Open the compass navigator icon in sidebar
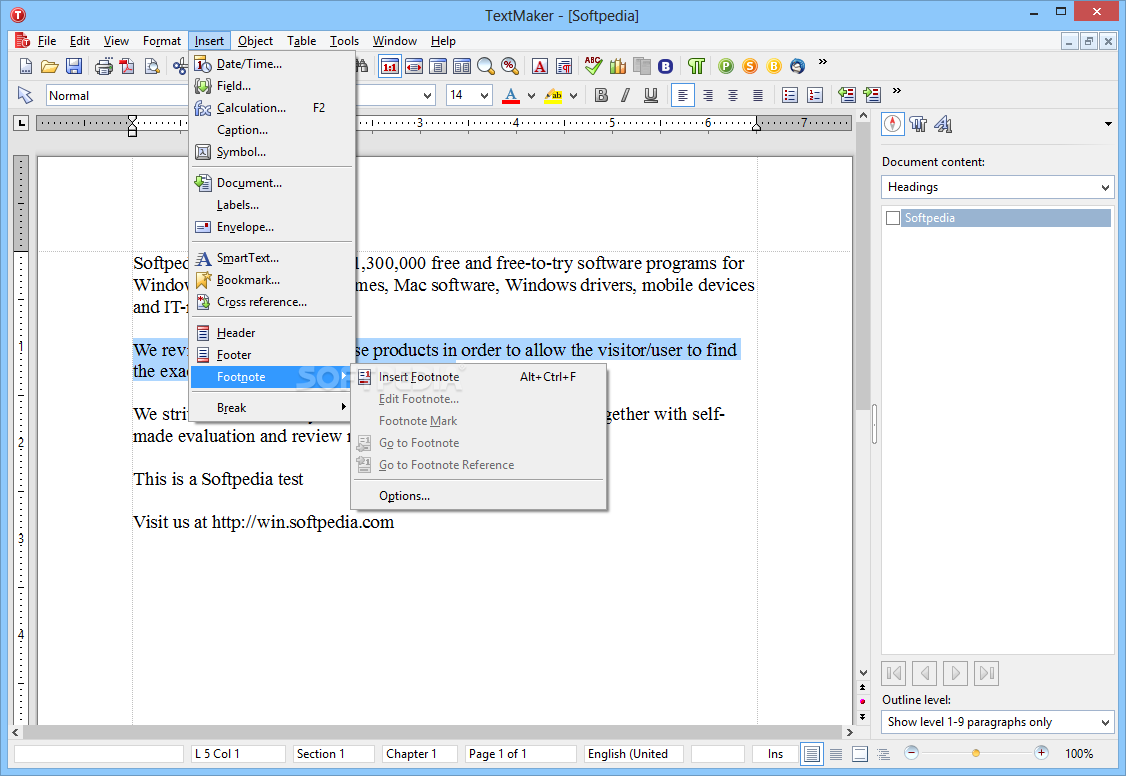 (892, 124)
